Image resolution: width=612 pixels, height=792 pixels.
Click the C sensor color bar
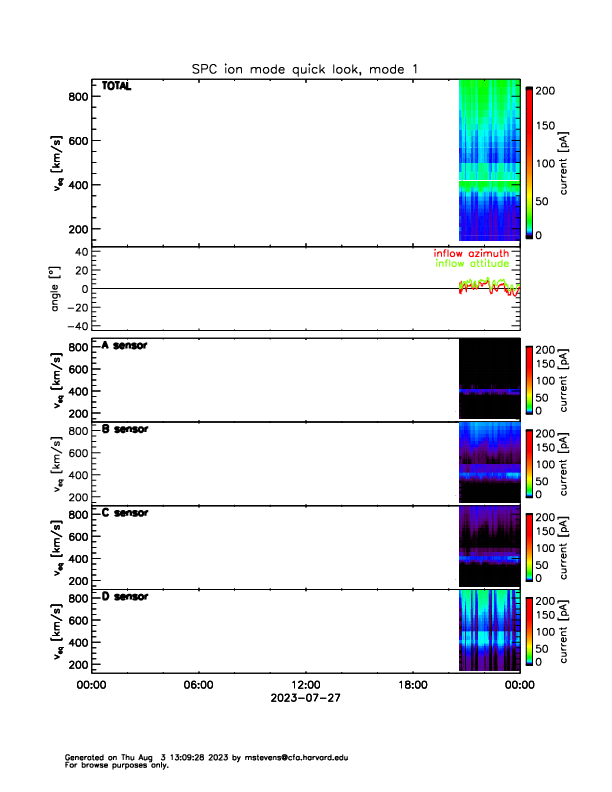click(x=529, y=547)
